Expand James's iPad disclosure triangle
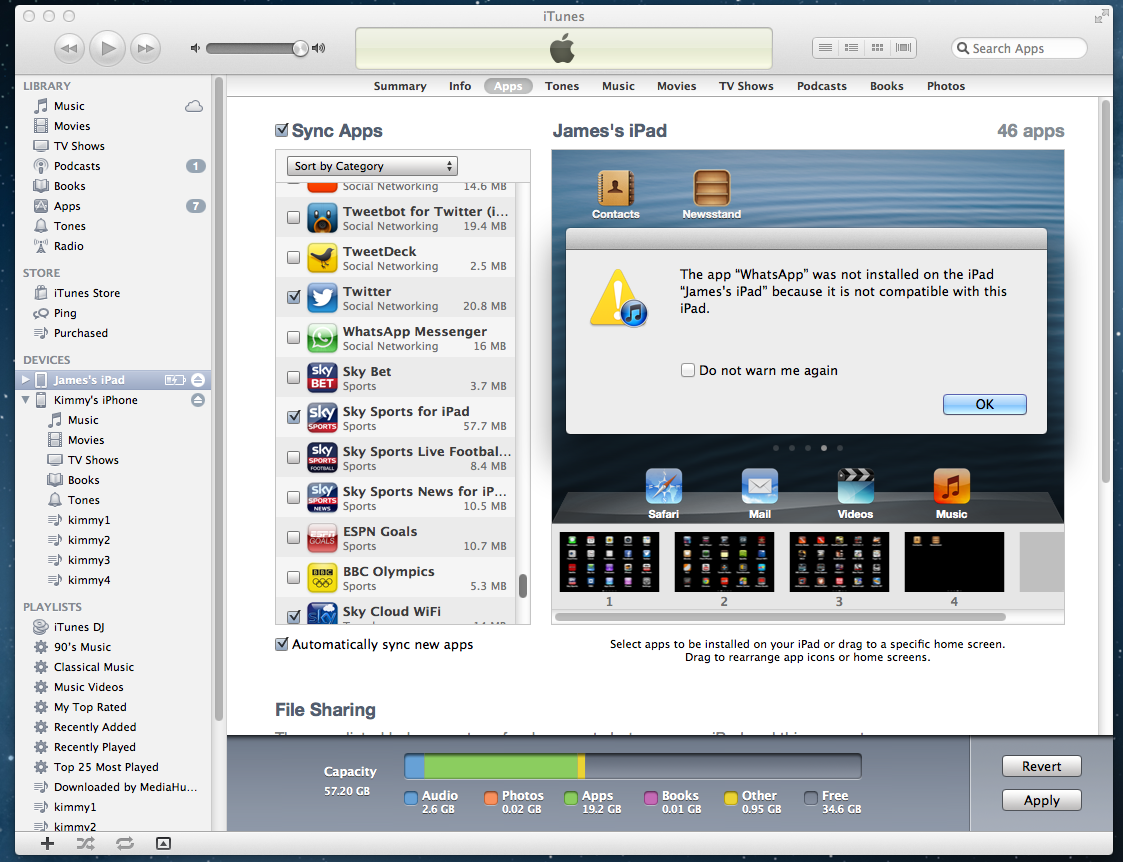Viewport: 1123px width, 862px height. click(x=26, y=379)
